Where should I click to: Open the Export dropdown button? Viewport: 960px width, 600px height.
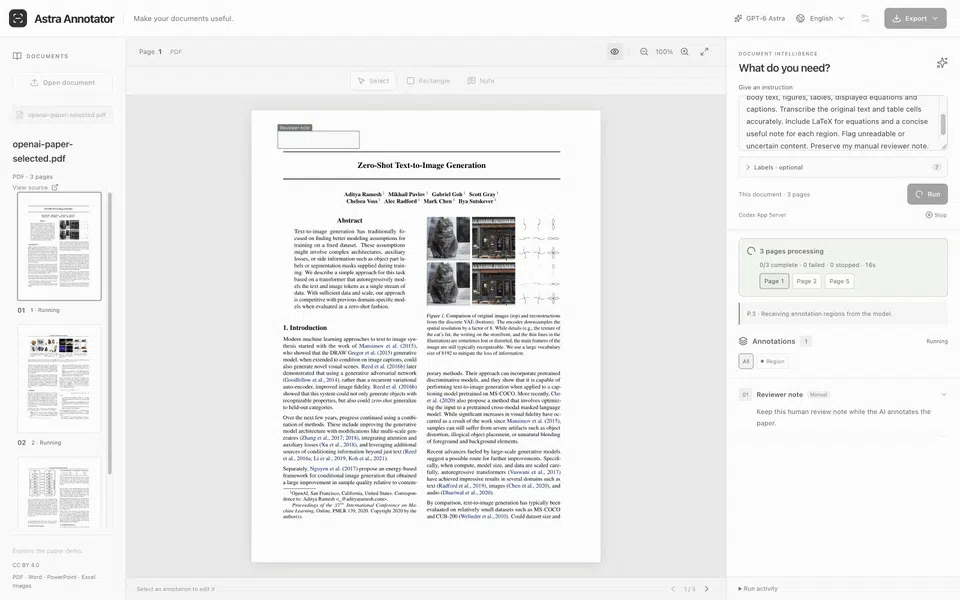coord(915,18)
